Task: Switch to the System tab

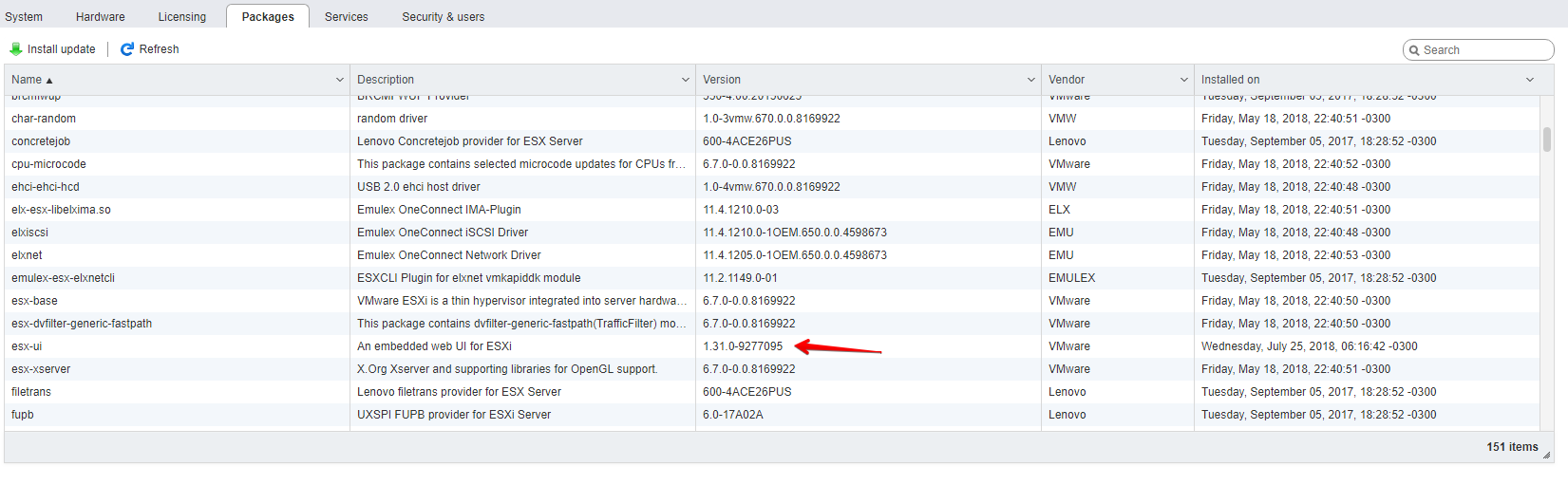Action: pos(24,17)
